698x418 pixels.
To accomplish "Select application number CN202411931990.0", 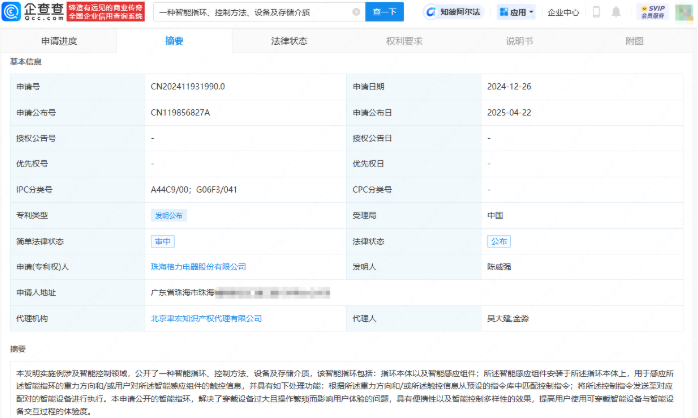I will (x=188, y=86).
